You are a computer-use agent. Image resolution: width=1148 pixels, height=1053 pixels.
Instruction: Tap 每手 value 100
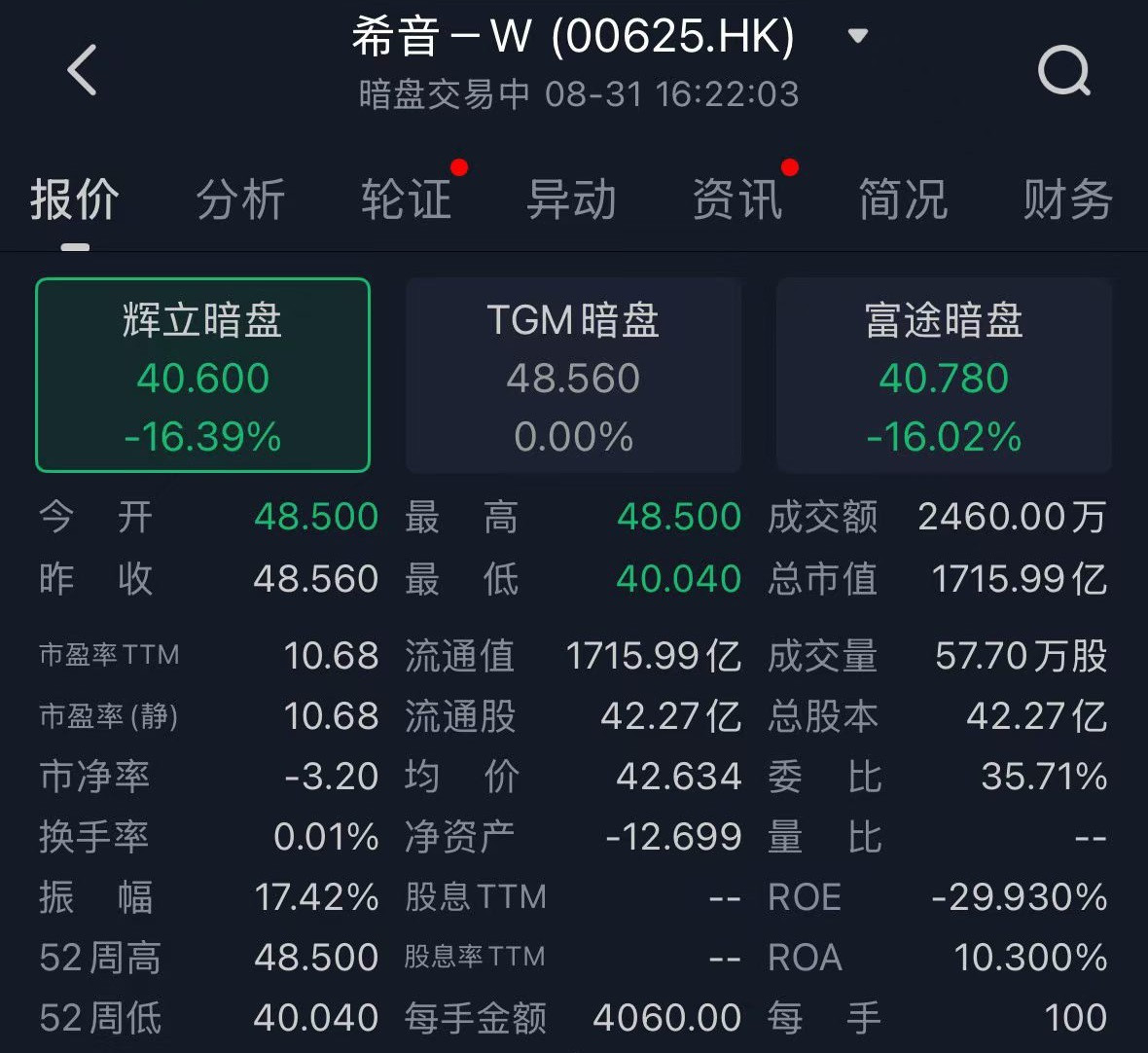point(1075,1019)
